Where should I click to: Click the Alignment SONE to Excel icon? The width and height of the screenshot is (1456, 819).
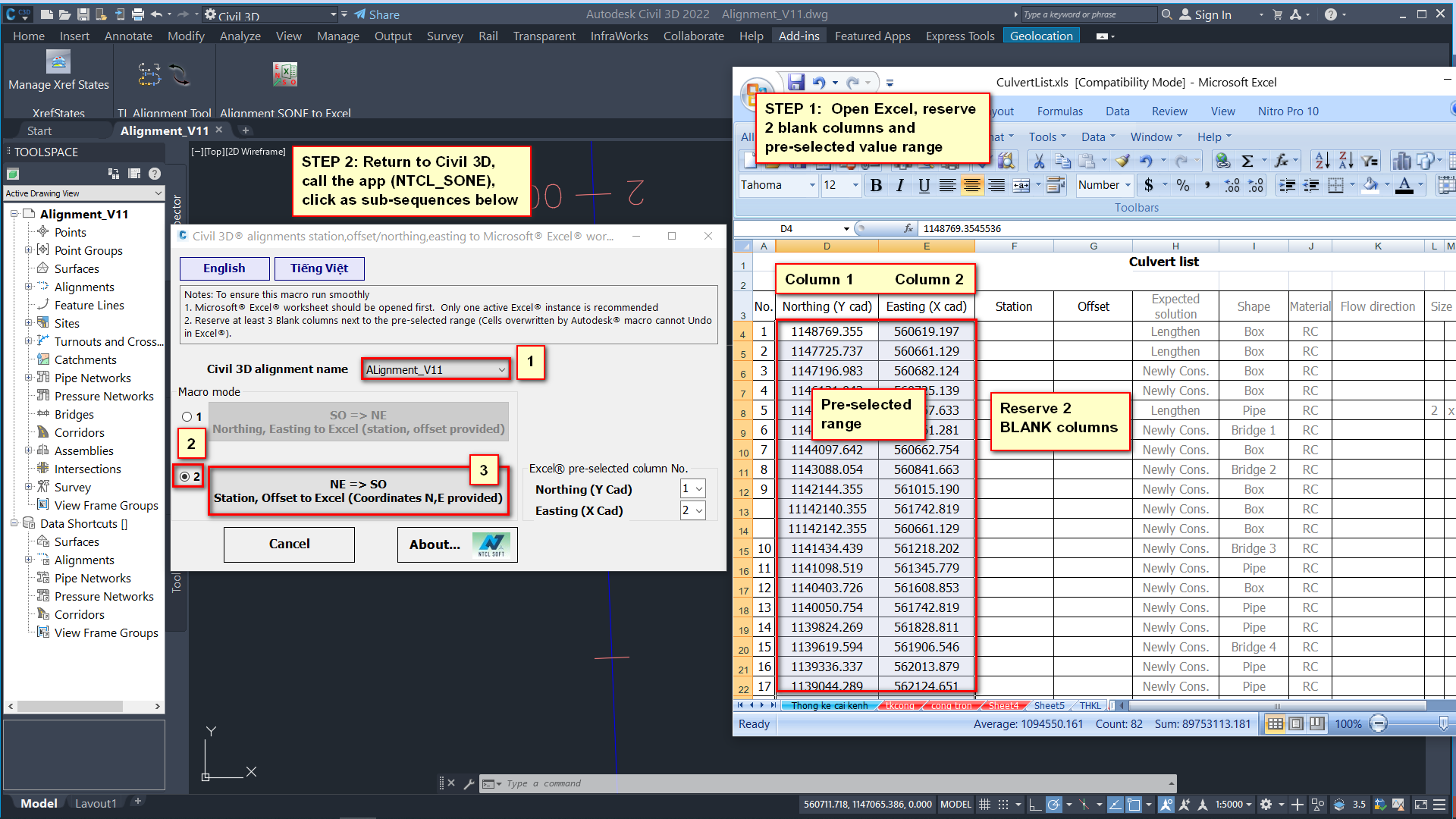[285, 74]
